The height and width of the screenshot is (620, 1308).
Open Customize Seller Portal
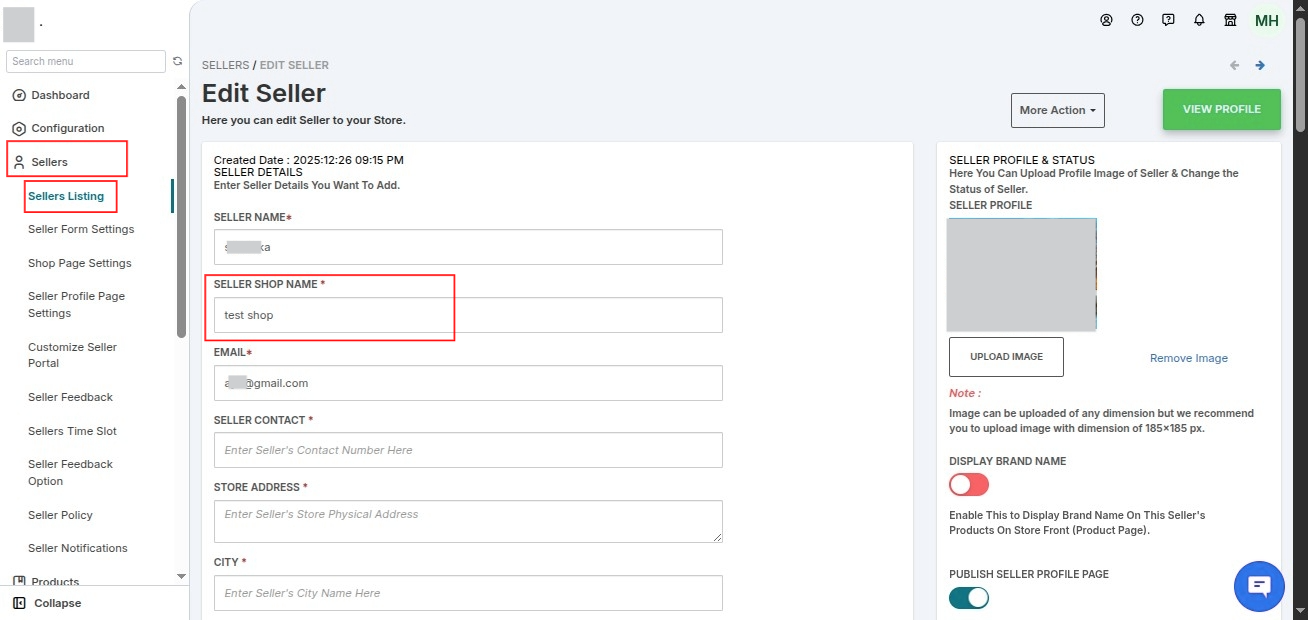[x=73, y=355]
